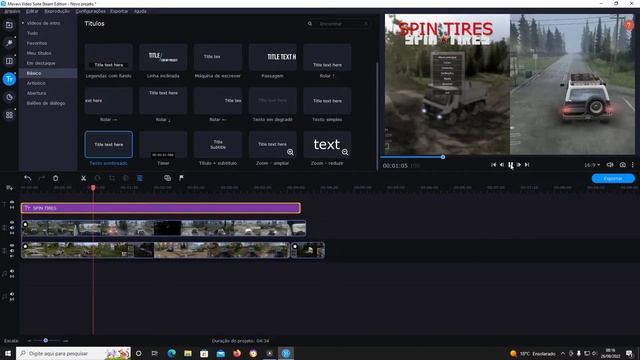Open the 16:9 aspect ratio dropdown
The image size is (640, 360).
(592, 165)
